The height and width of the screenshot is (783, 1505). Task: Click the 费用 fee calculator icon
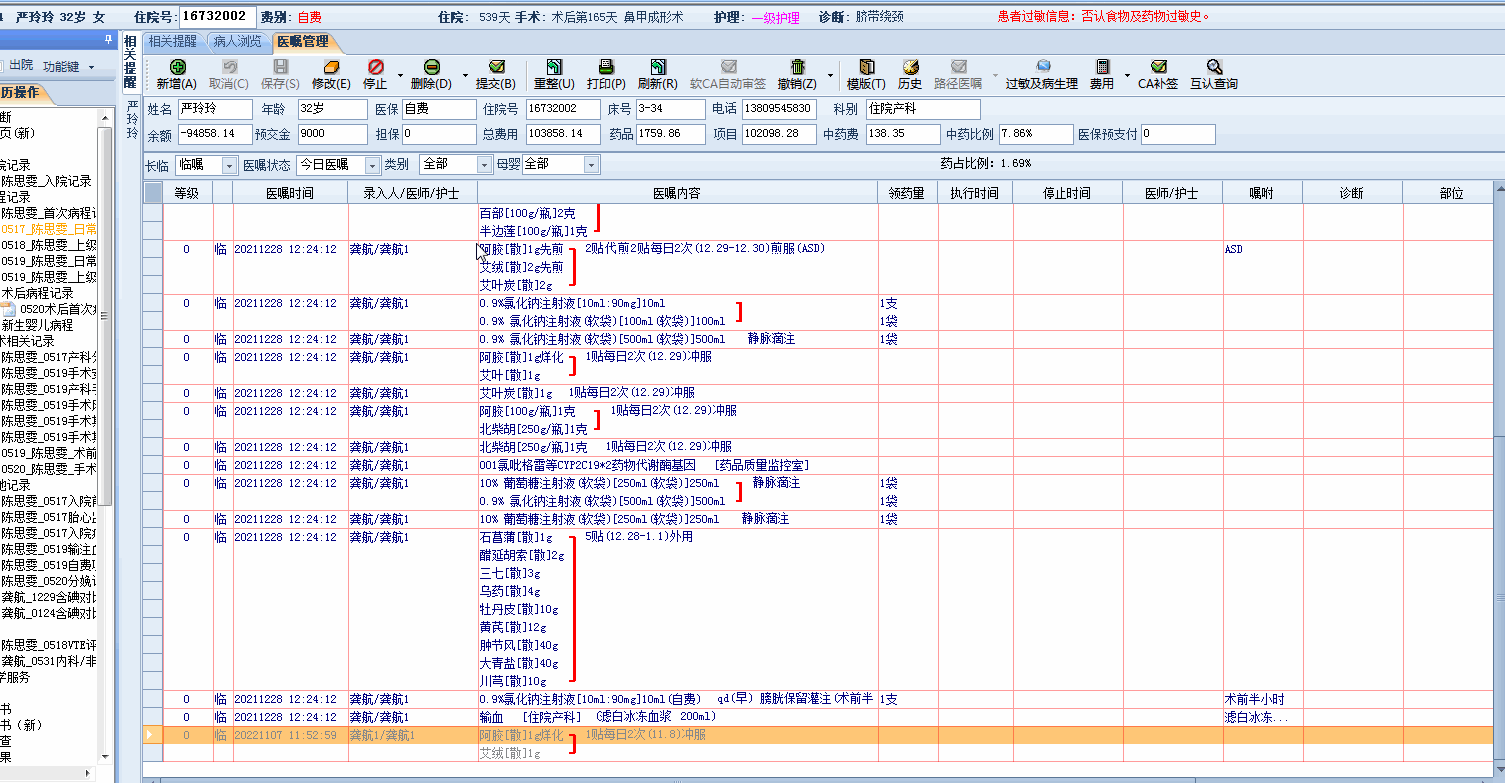click(1102, 67)
